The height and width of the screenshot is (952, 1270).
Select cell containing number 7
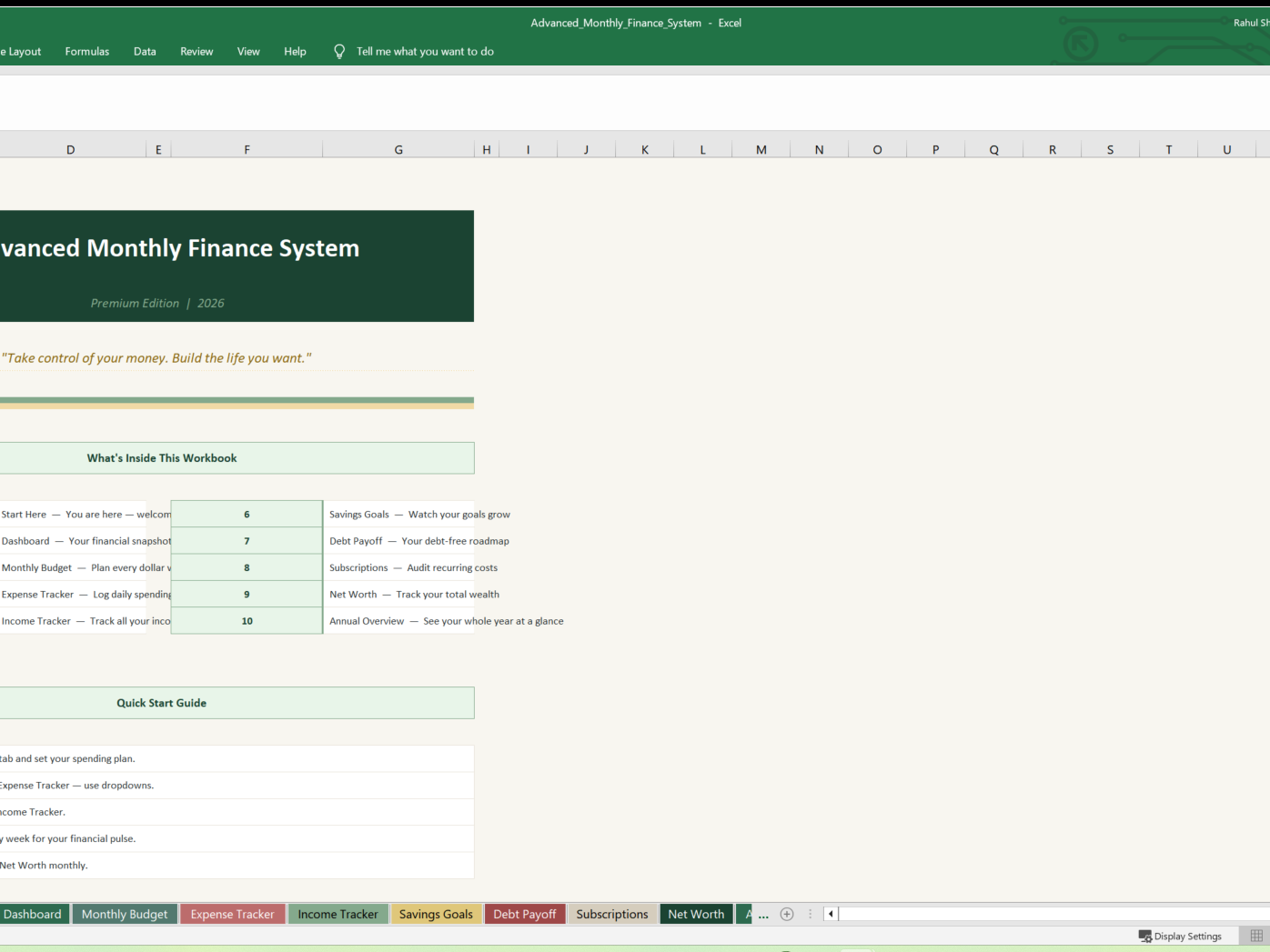[247, 541]
